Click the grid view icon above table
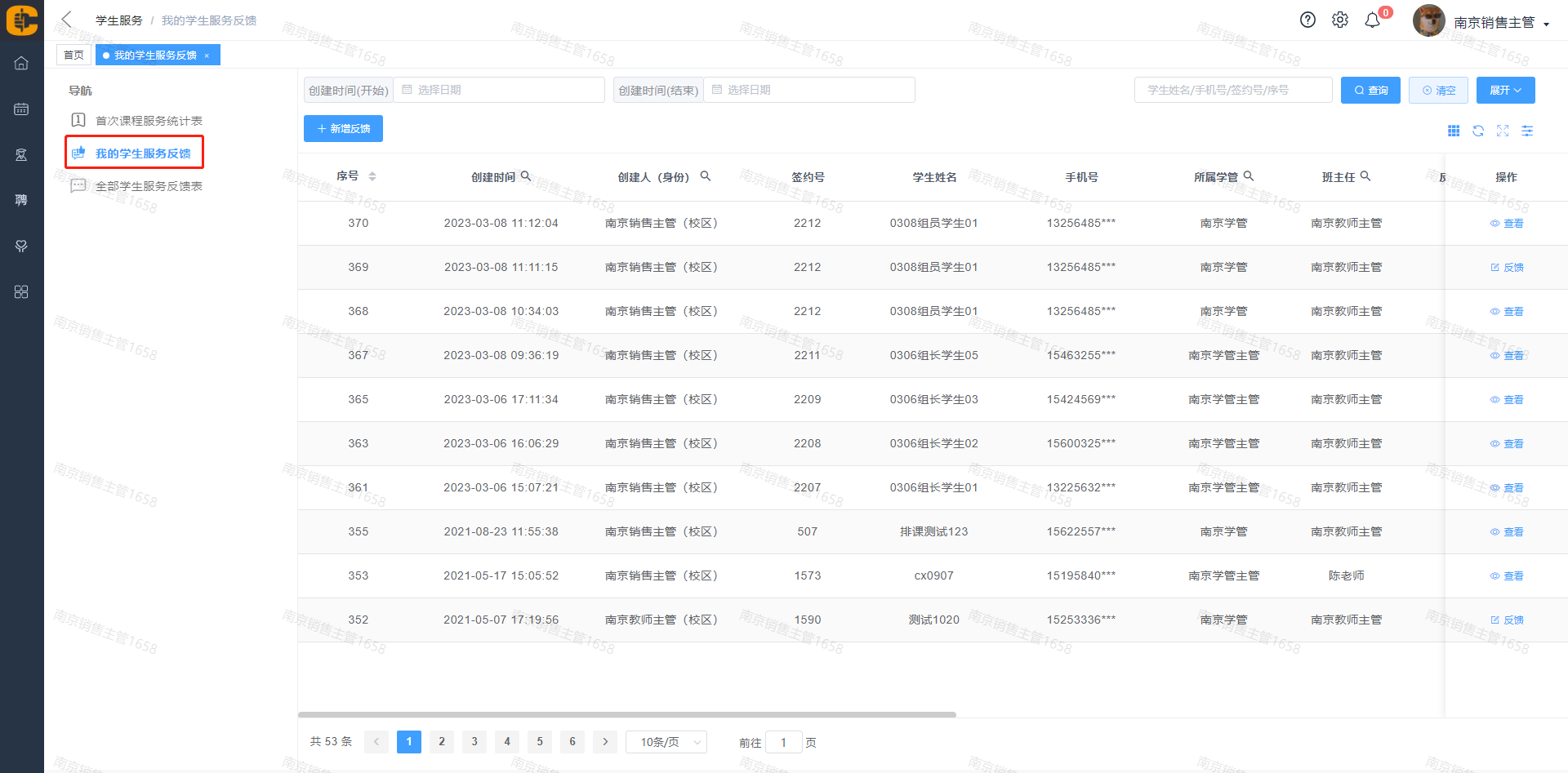The image size is (1568, 773). click(x=1454, y=131)
